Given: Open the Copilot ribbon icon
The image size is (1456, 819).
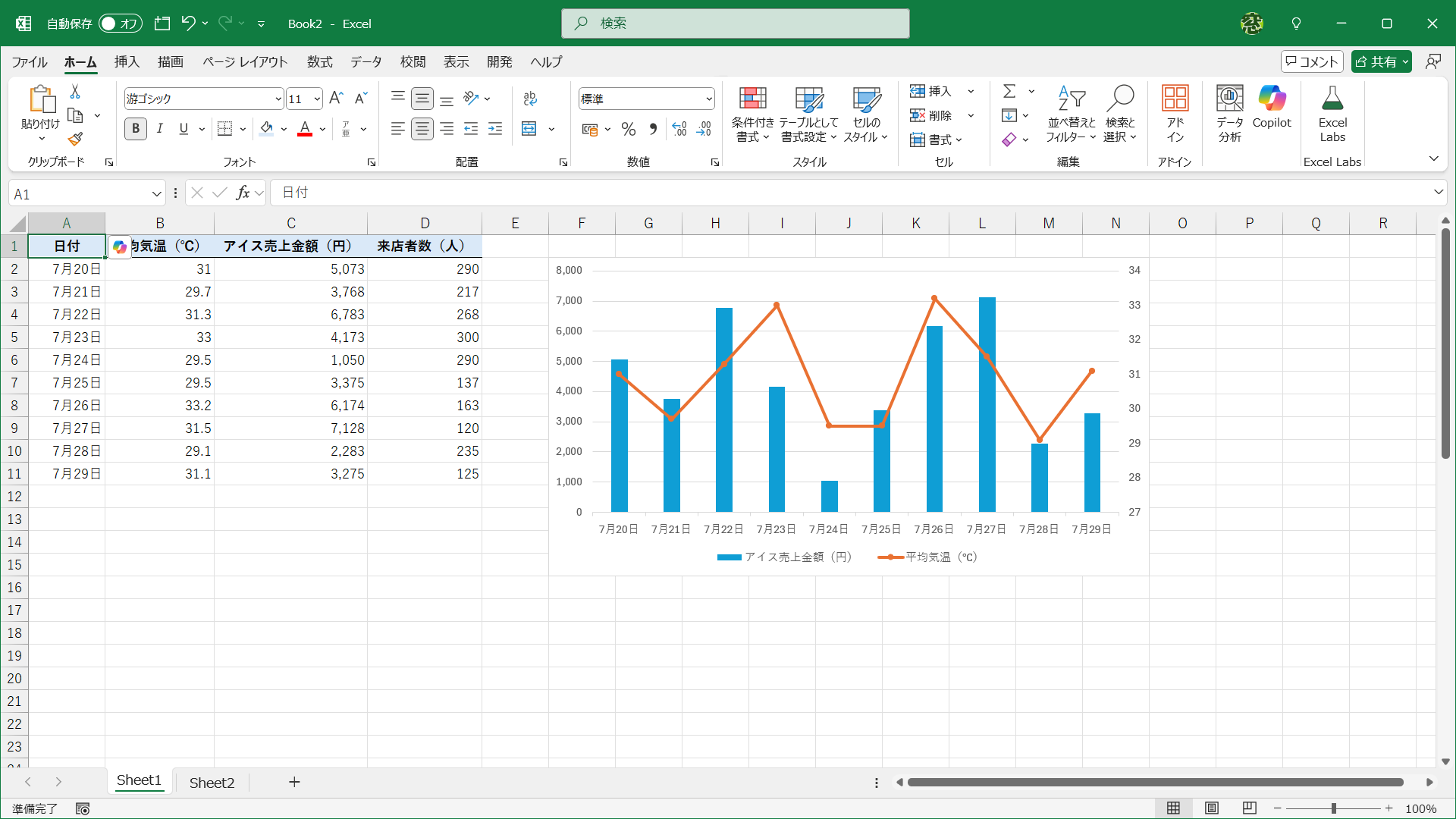Looking at the screenshot, I should point(1272,99).
